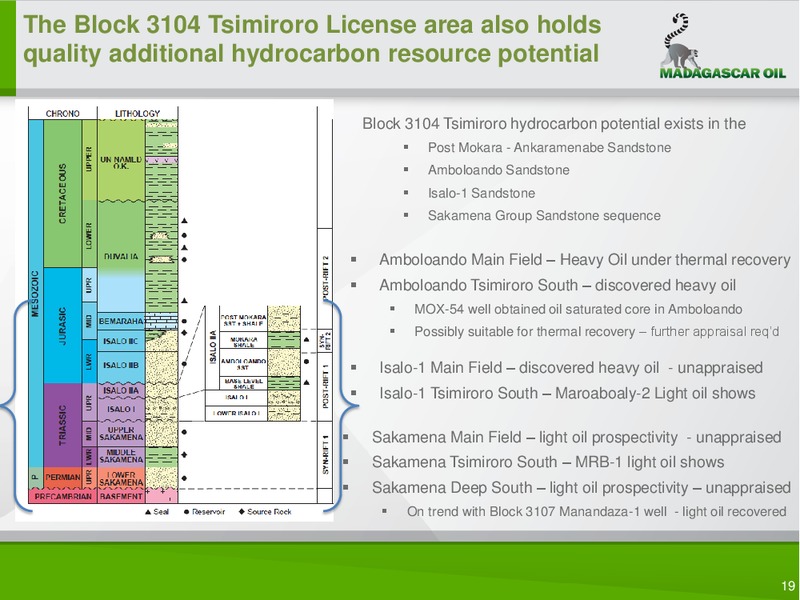Click the slide title text
The height and width of the screenshot is (600, 800).
pos(312,39)
